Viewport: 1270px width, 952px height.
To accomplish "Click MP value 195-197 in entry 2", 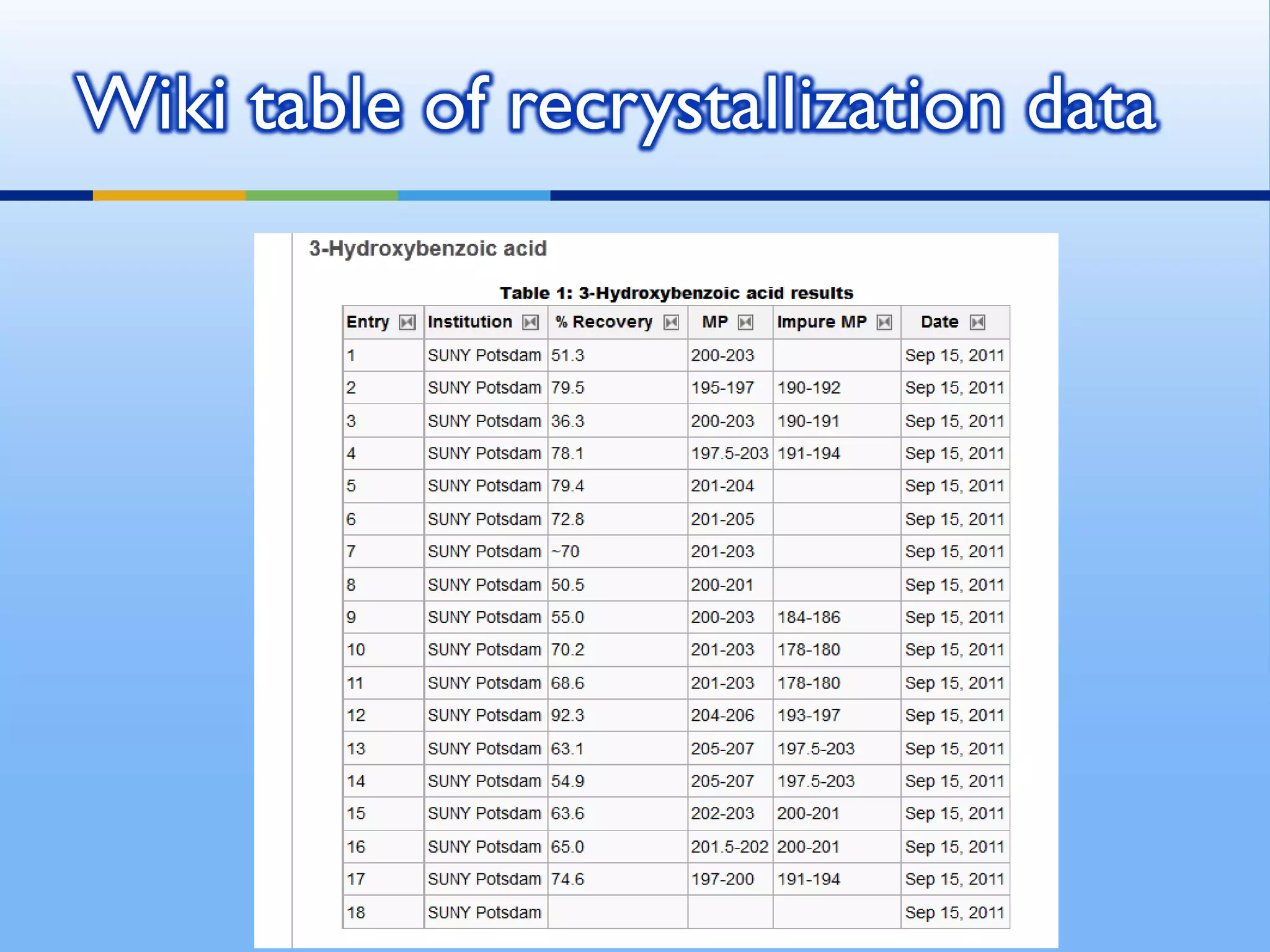I will point(722,388).
